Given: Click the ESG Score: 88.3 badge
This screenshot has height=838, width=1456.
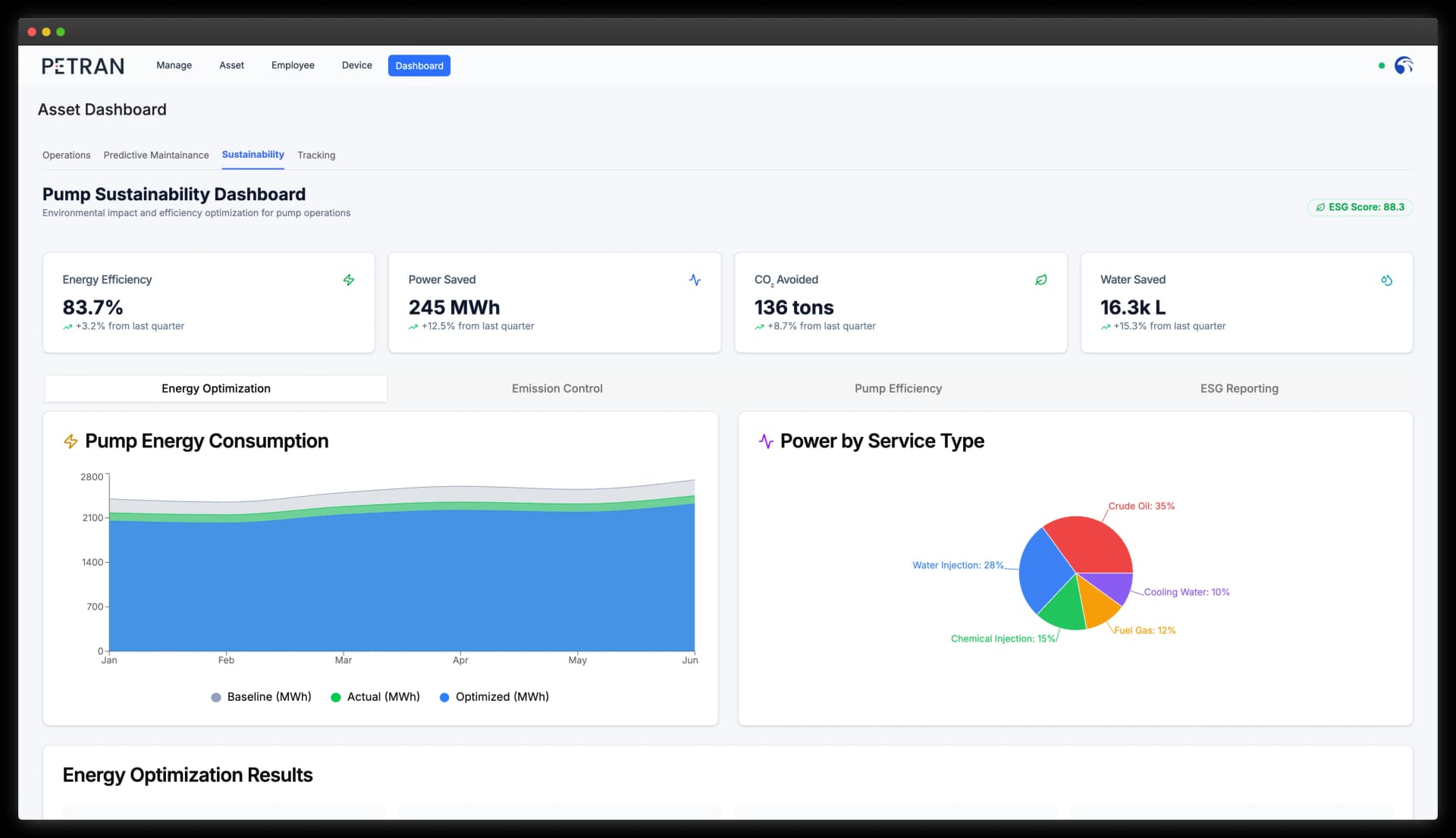Looking at the screenshot, I should (1359, 207).
